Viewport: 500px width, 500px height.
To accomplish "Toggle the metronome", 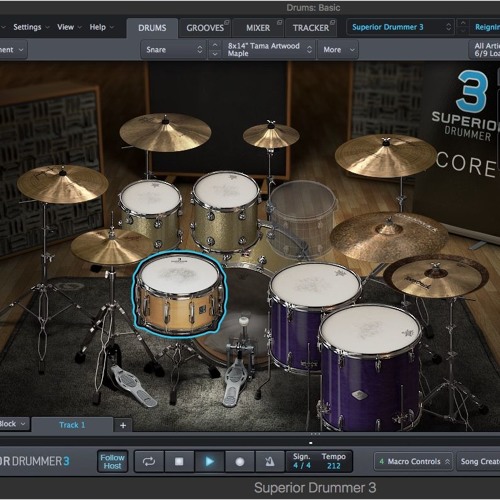I will (270, 462).
